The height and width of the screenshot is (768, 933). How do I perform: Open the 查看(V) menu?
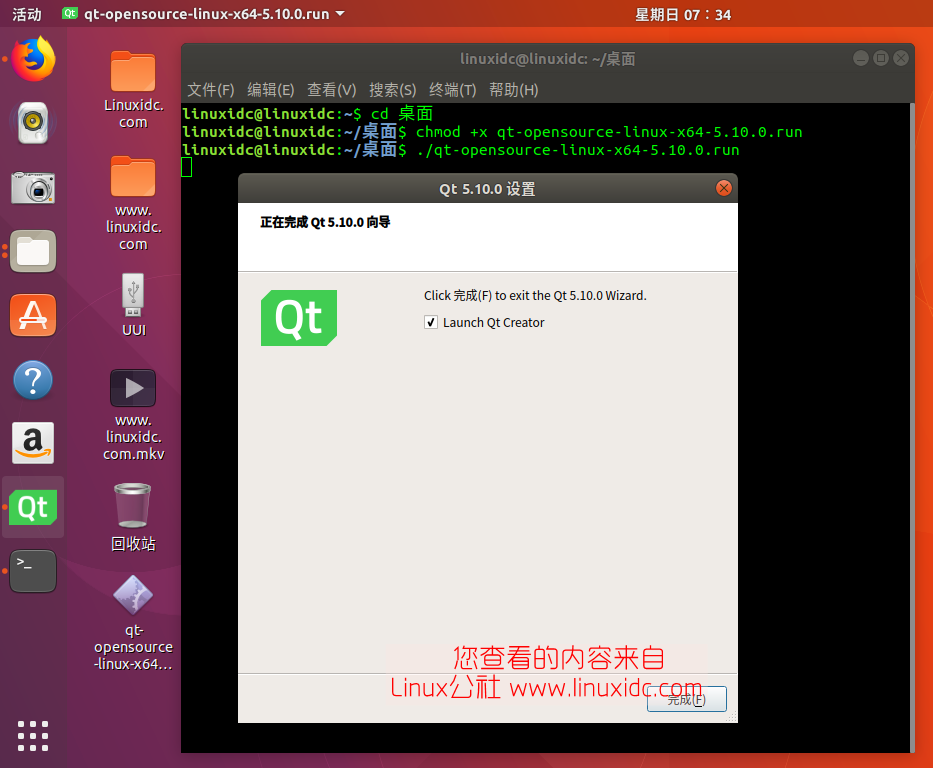(x=331, y=89)
